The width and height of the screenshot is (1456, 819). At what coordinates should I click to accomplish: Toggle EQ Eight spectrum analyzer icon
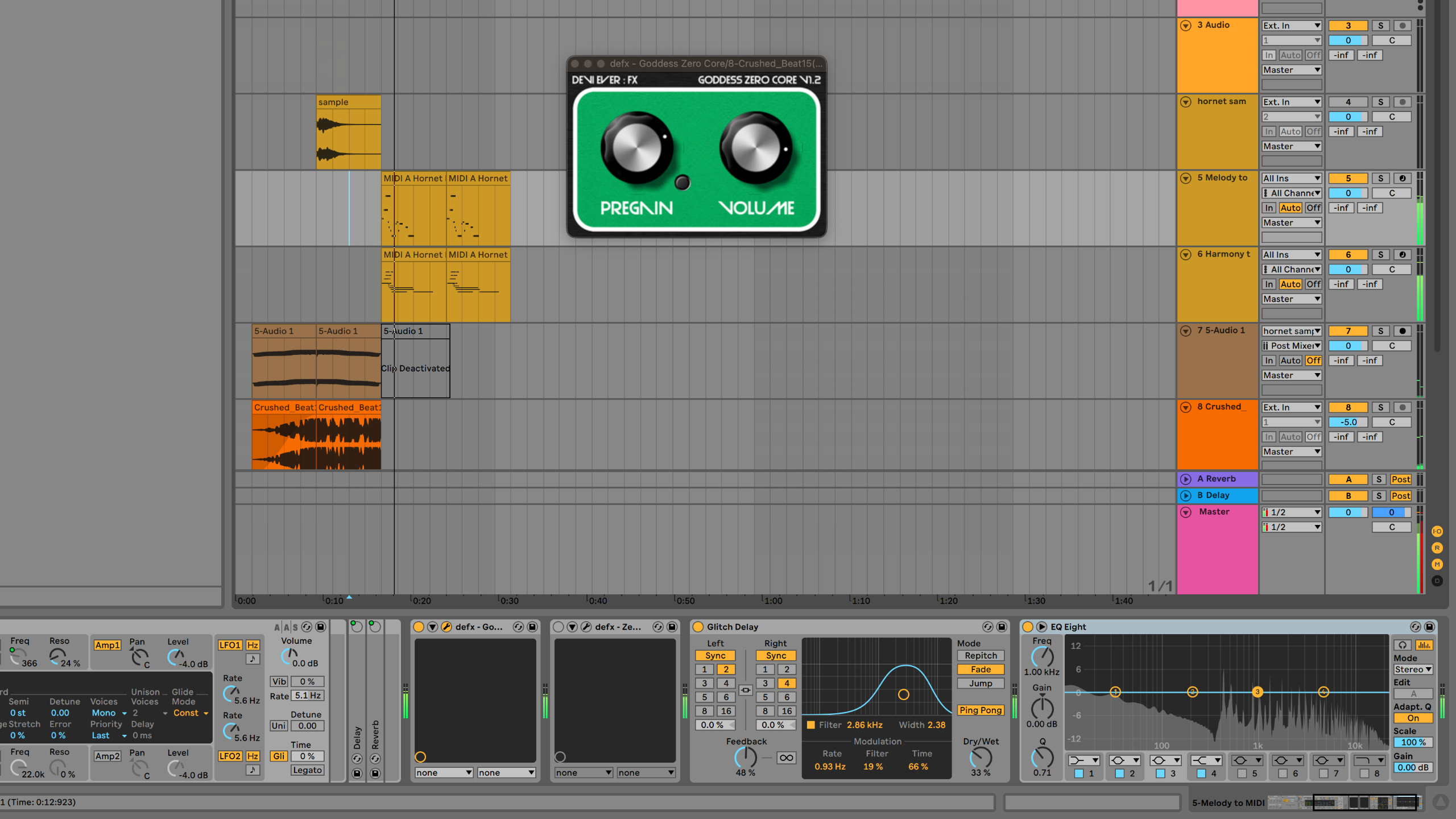1424,645
